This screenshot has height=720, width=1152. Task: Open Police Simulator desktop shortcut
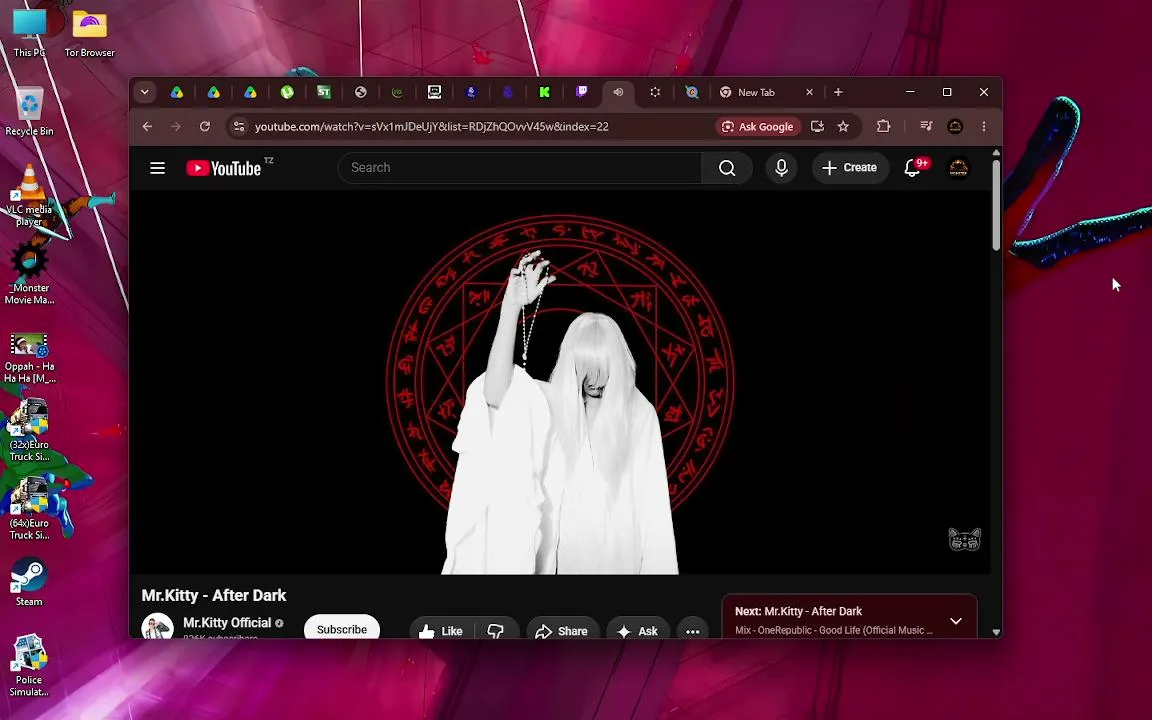click(29, 665)
